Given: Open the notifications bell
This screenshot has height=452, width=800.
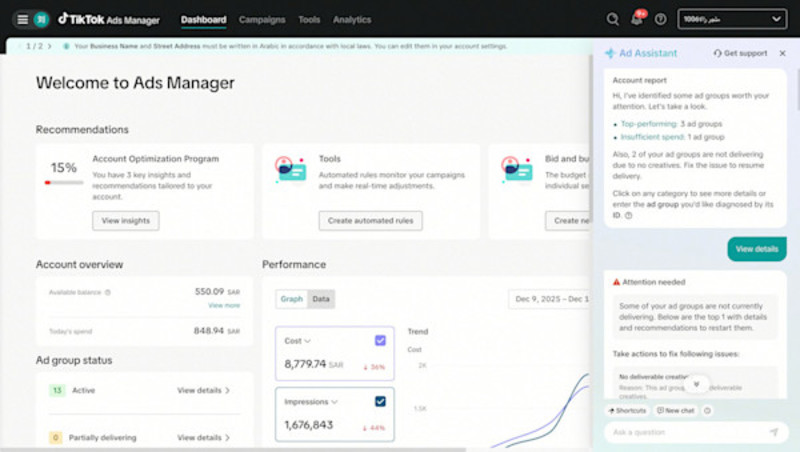Looking at the screenshot, I should (x=638, y=19).
